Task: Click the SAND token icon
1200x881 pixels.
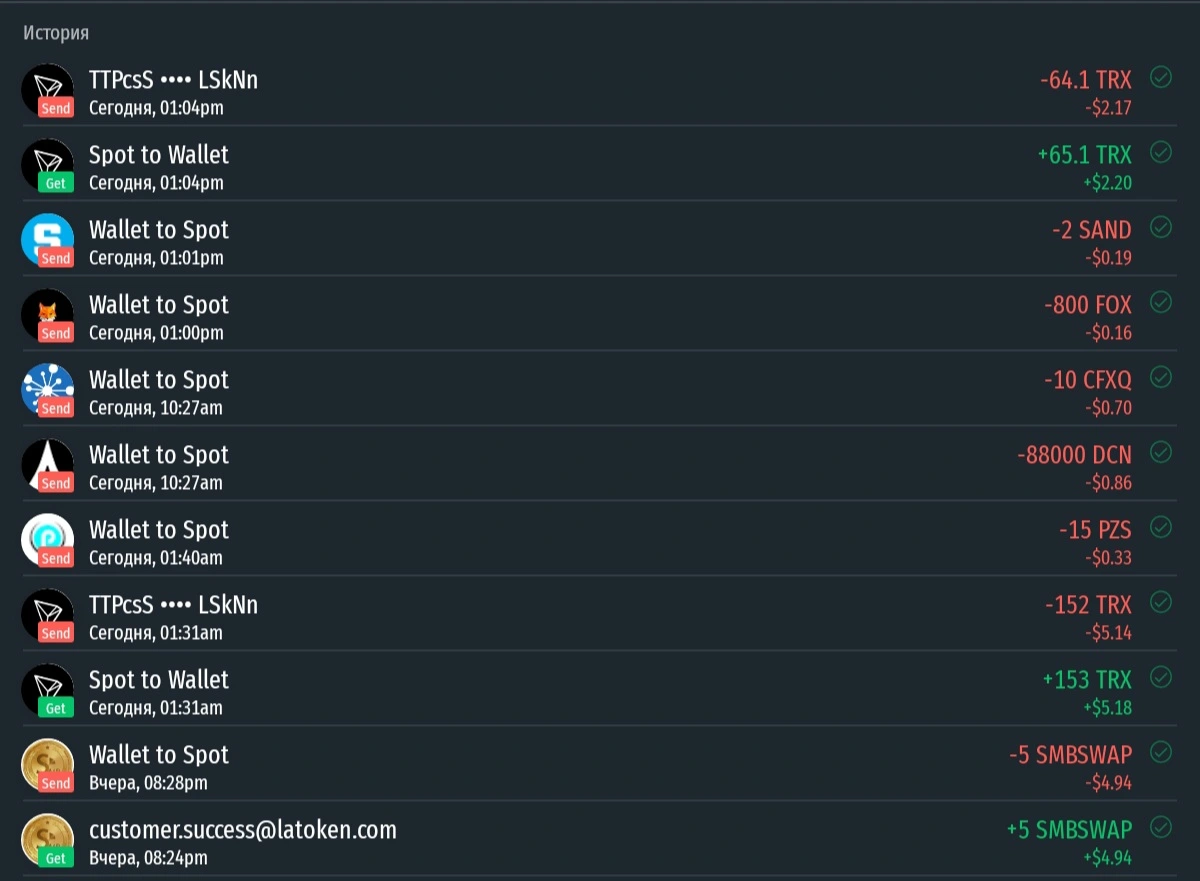Action: (47, 240)
